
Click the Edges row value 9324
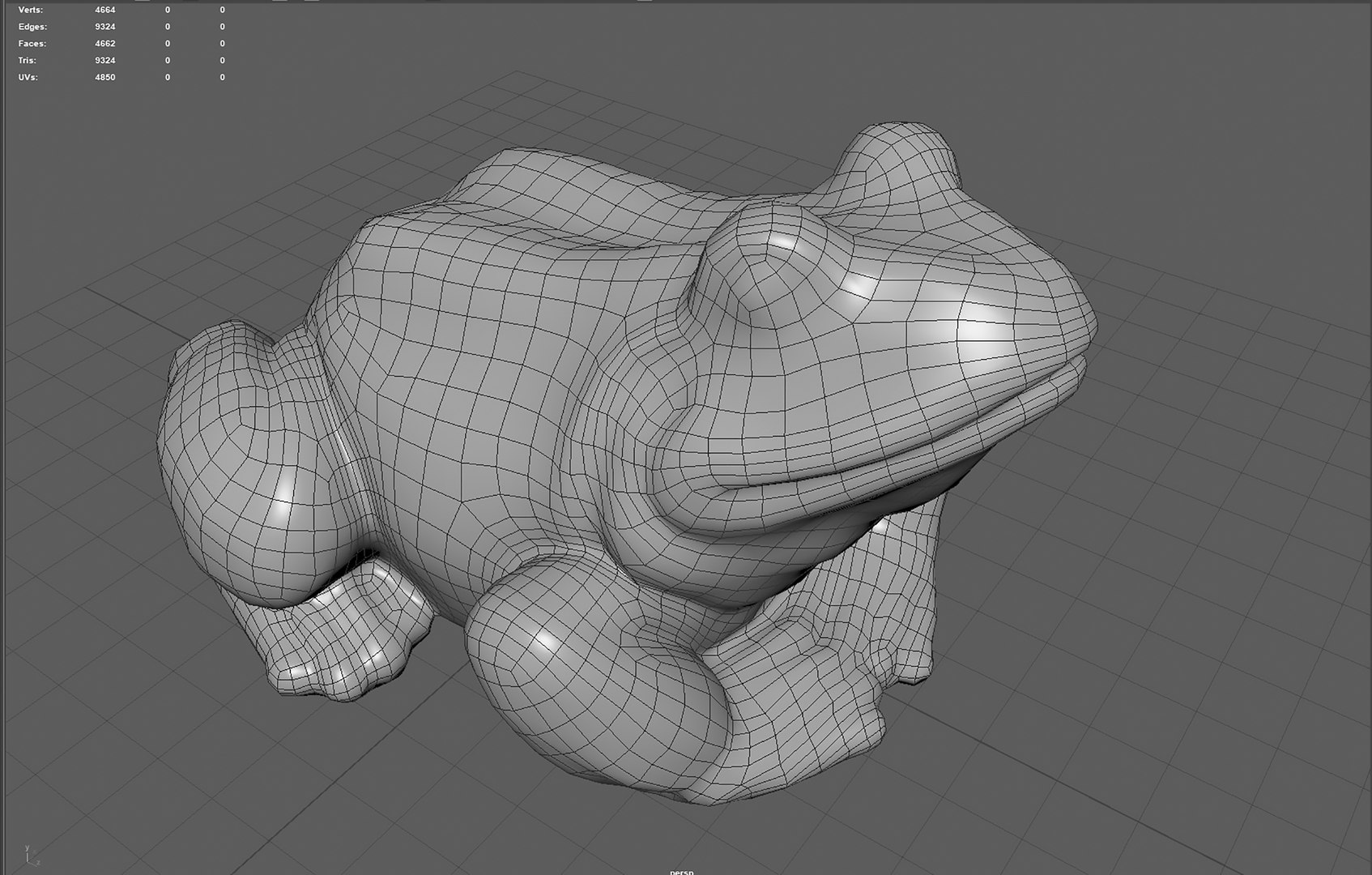click(x=105, y=27)
